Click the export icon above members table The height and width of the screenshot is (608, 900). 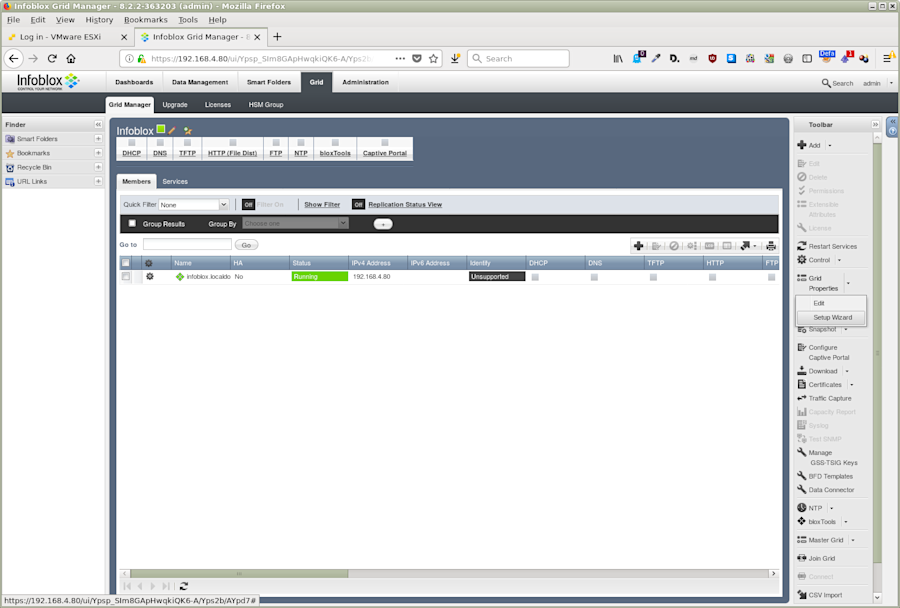[x=745, y=246]
